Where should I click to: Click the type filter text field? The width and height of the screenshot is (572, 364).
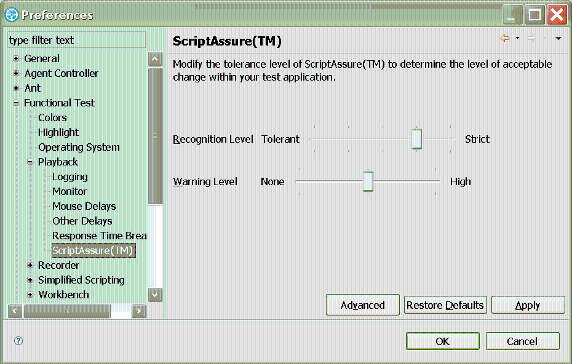pos(77,40)
